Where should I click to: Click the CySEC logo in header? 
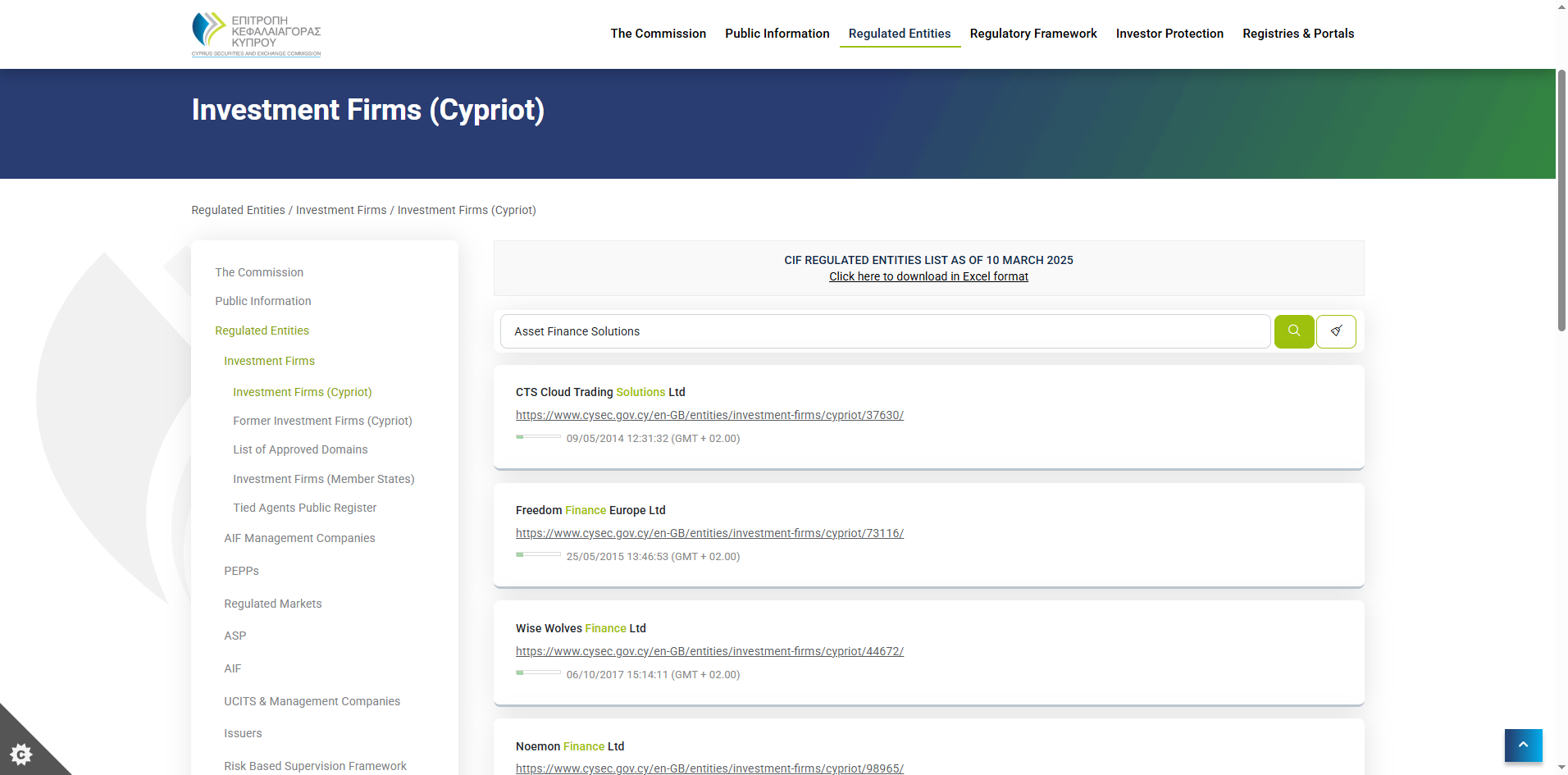click(256, 34)
